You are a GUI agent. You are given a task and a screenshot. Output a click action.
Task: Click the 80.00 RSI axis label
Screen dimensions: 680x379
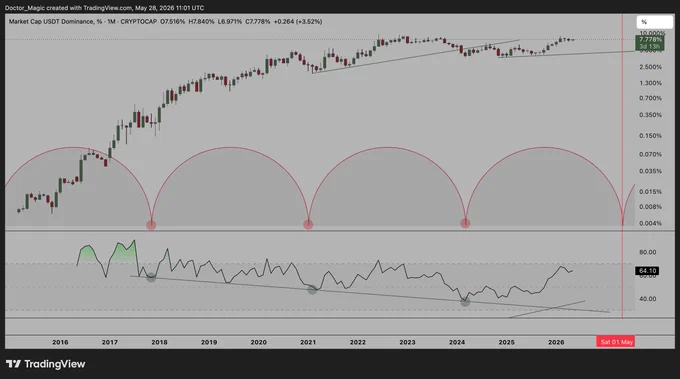[x=647, y=252]
